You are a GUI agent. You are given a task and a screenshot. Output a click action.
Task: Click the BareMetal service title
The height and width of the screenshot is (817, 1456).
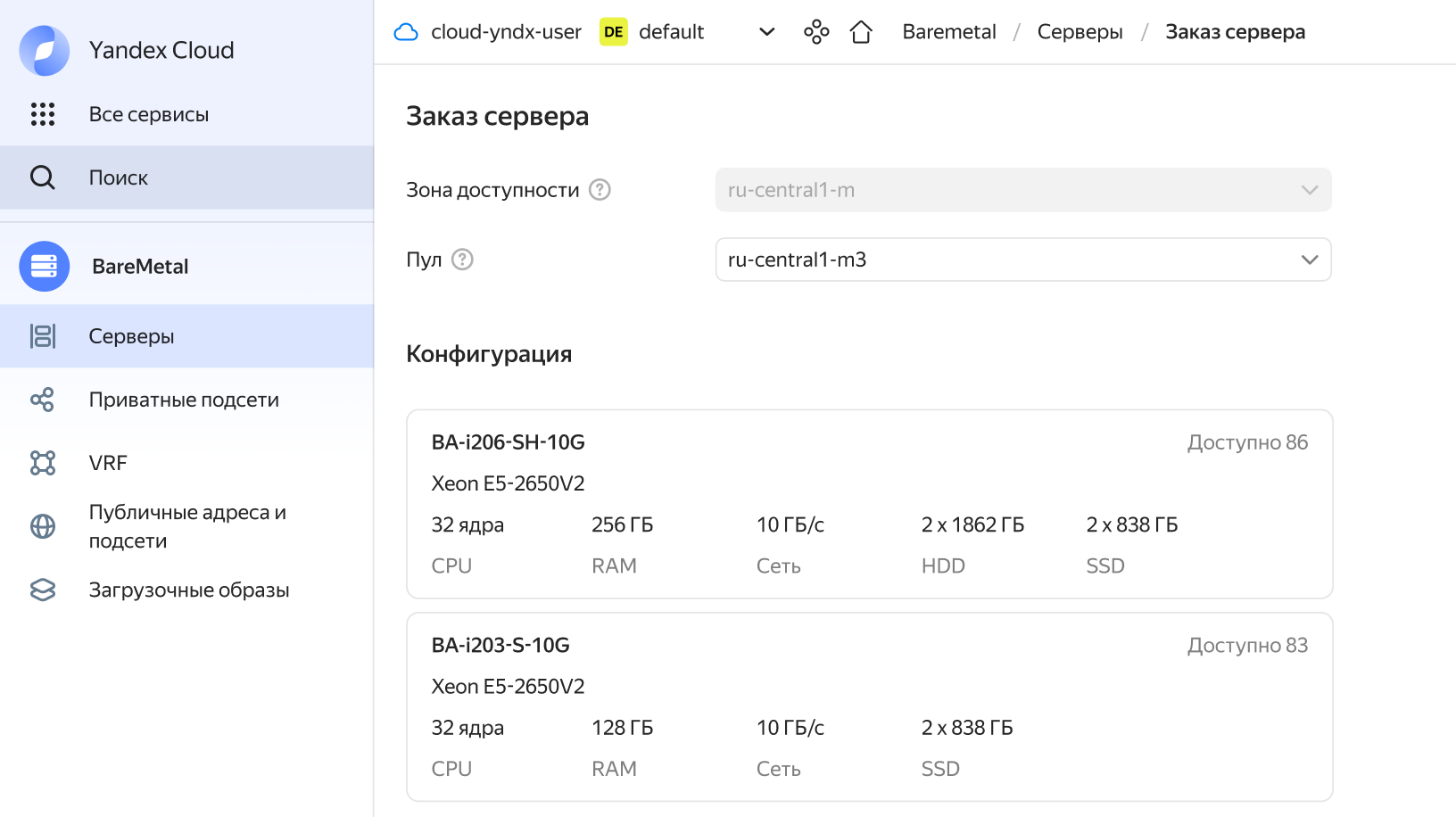tap(140, 267)
